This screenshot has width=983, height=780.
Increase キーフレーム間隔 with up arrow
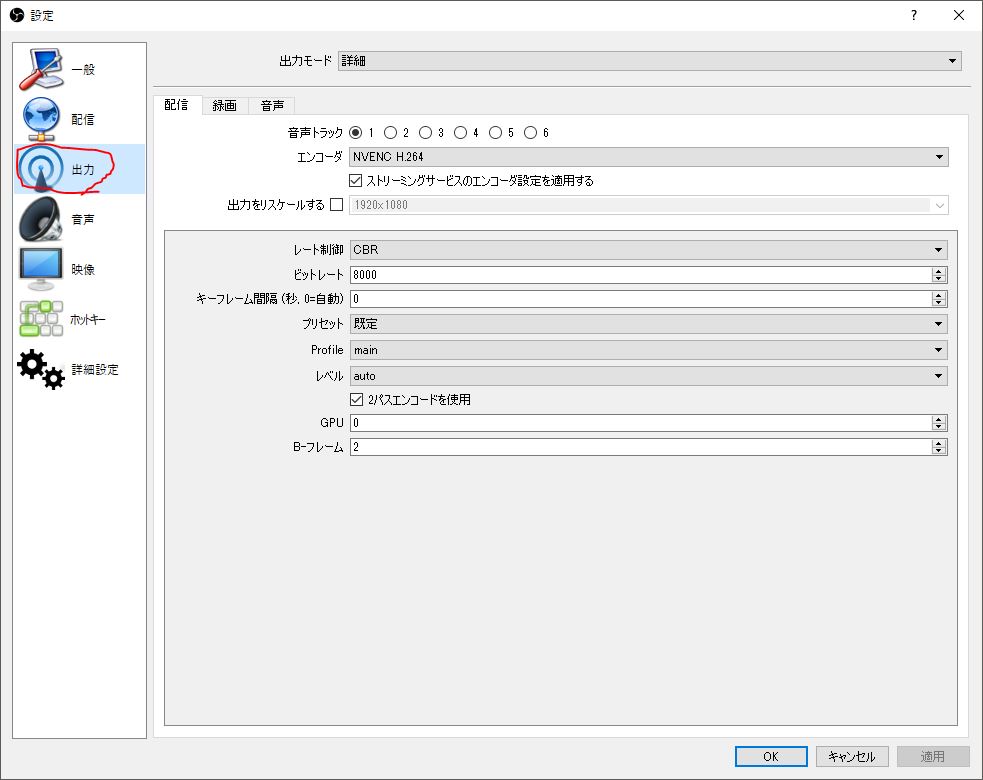[938, 295]
